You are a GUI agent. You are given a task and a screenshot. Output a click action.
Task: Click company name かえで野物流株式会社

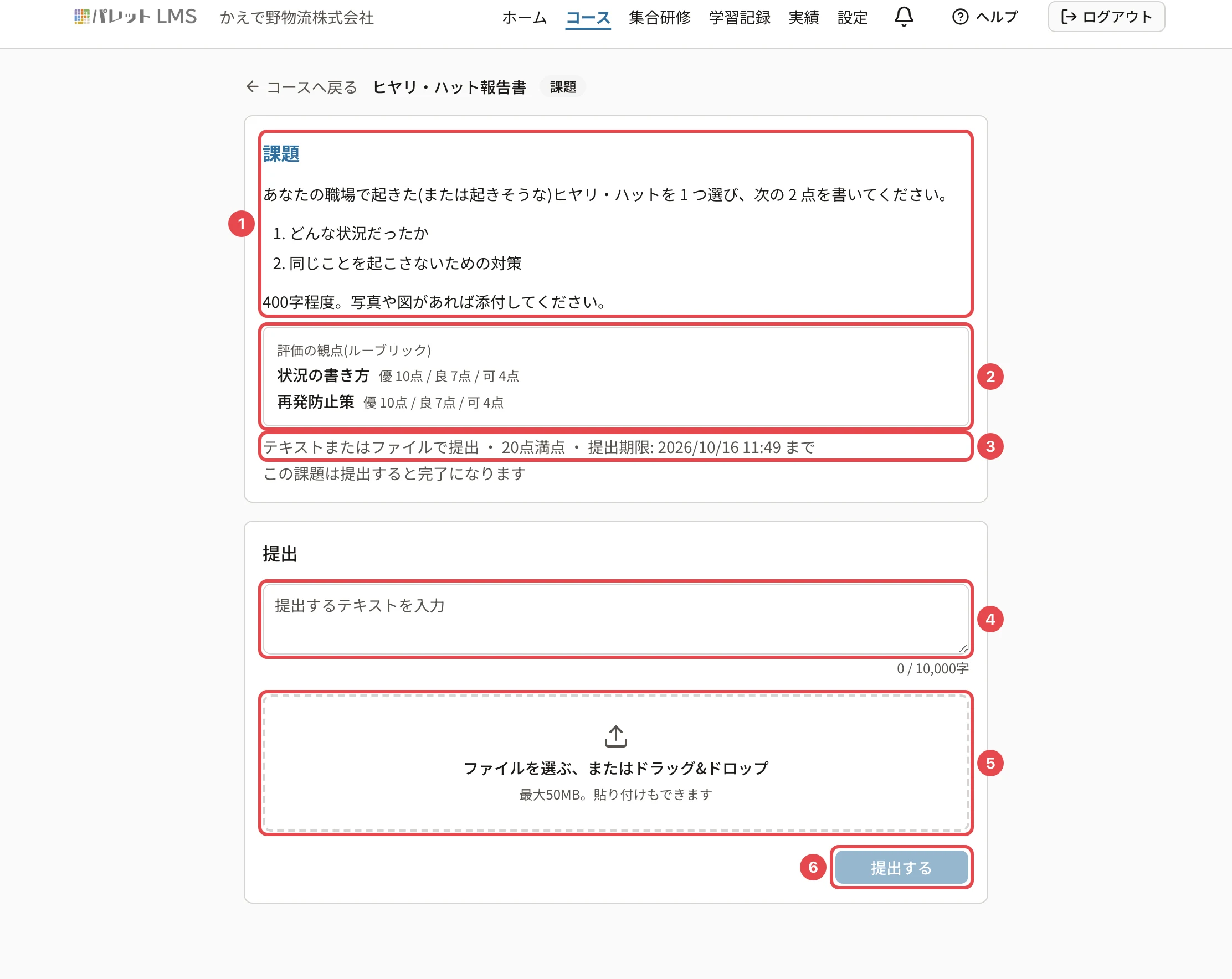tap(296, 18)
